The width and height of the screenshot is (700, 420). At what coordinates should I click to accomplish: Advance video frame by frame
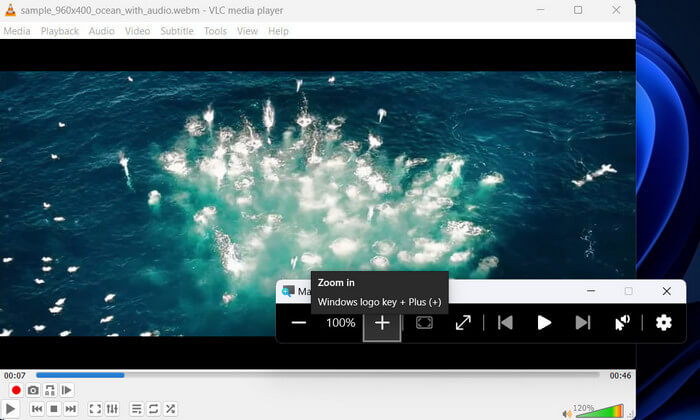[x=67, y=390]
